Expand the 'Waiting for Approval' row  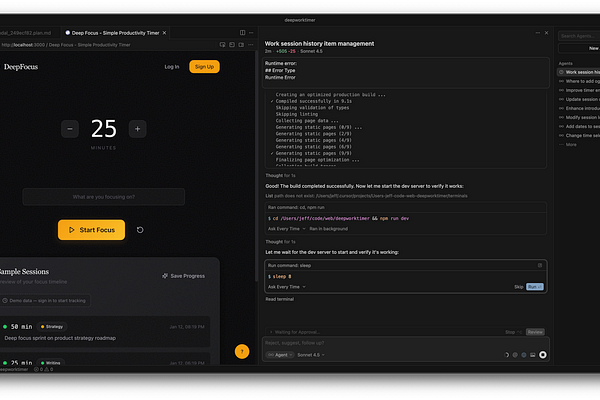point(295,332)
